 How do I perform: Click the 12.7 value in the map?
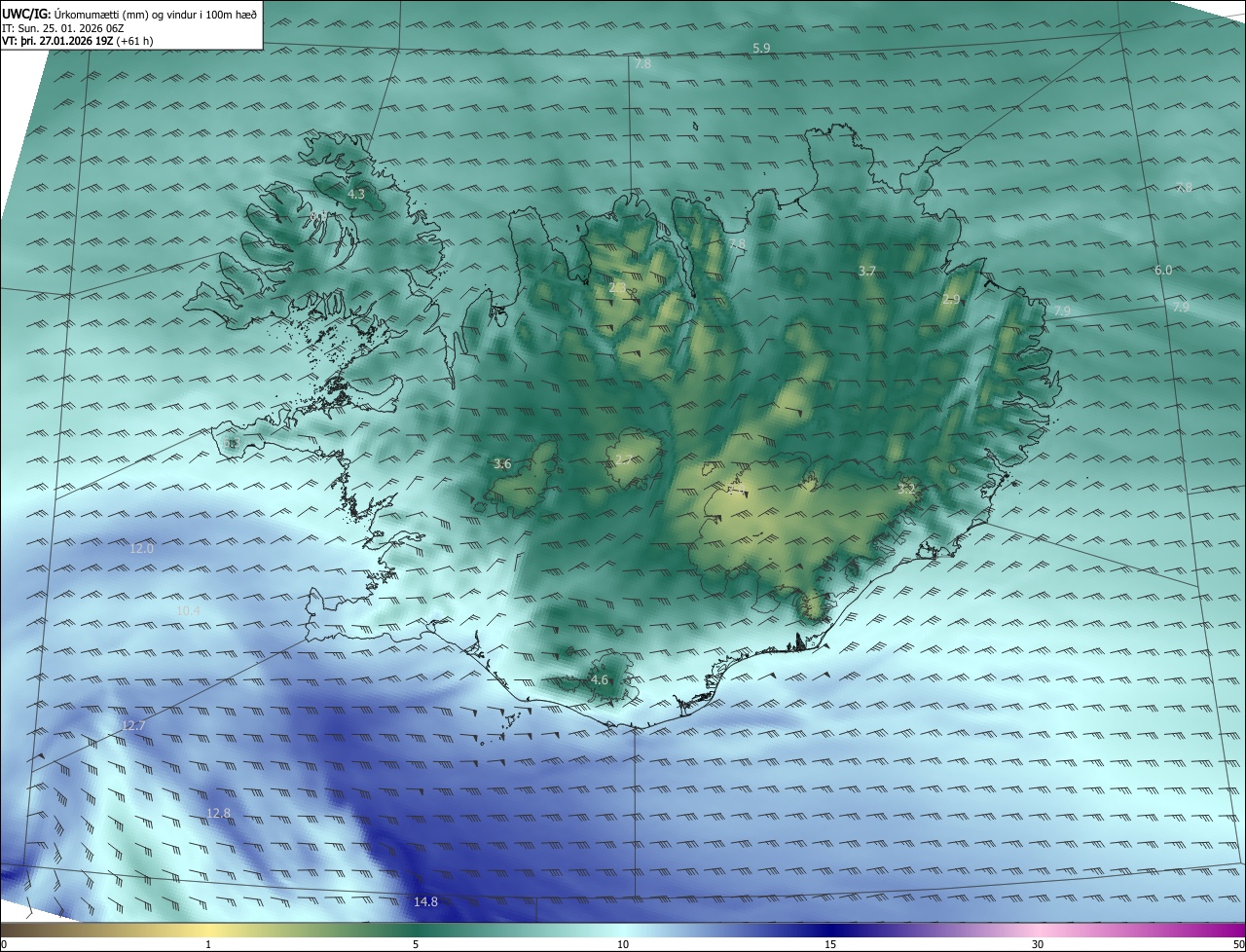133,726
